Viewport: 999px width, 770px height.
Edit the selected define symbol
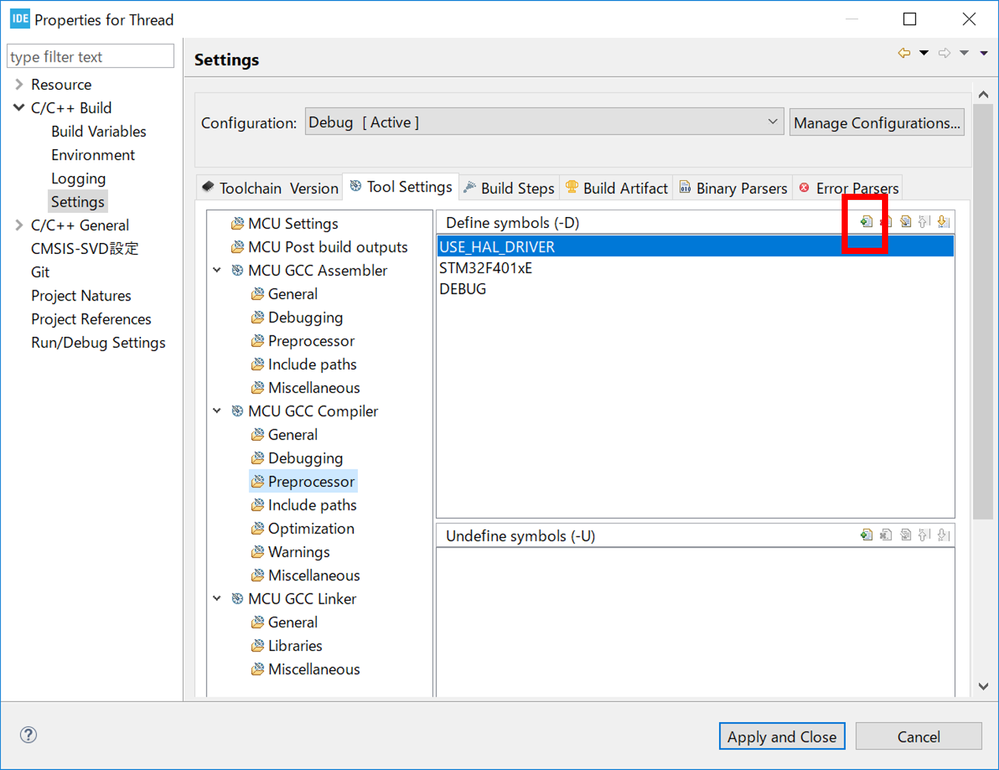click(905, 222)
